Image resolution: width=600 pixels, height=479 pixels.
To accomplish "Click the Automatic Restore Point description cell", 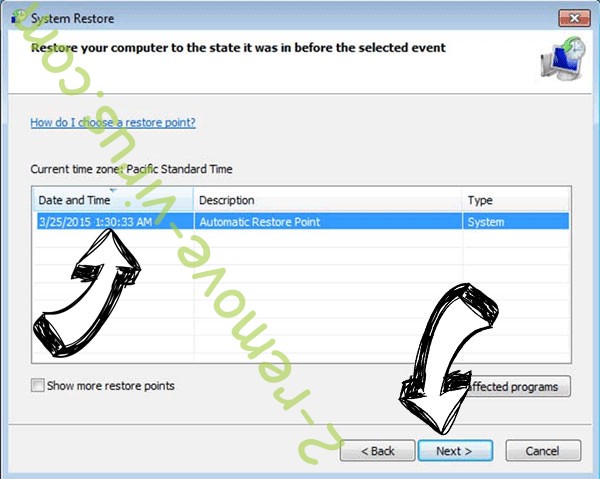I will (259, 222).
